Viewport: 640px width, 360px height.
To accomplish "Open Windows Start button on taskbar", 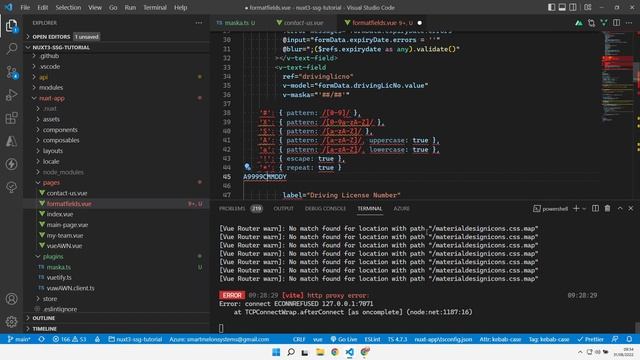I will (x=276, y=352).
